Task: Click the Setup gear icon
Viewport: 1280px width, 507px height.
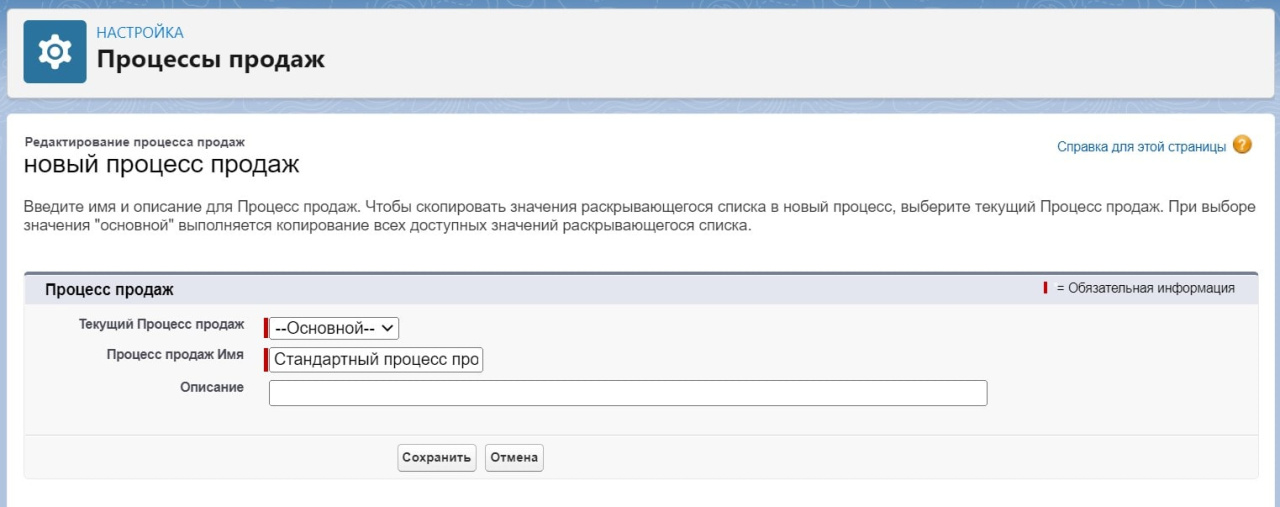Action: point(55,52)
